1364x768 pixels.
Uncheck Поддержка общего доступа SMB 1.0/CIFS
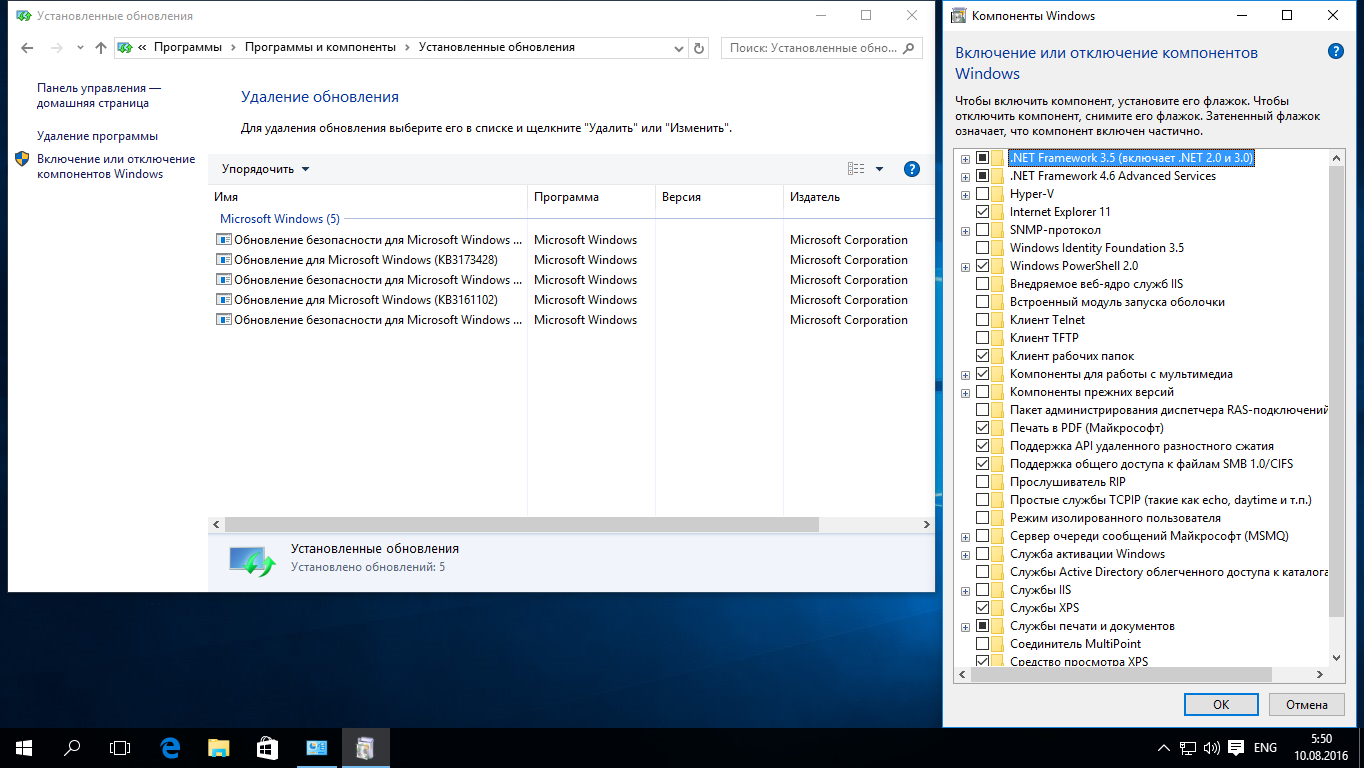tap(982, 464)
